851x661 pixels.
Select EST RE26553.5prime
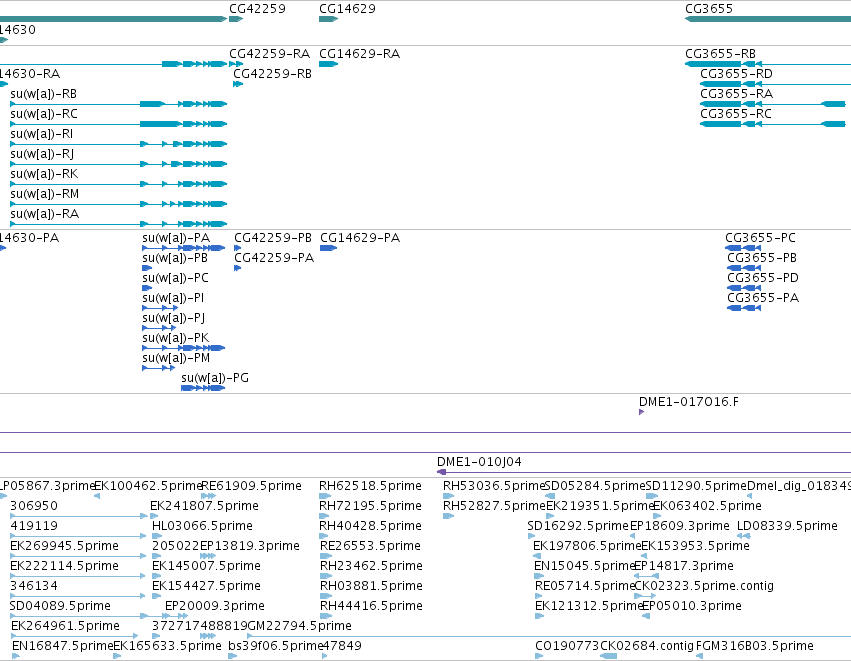coord(371,546)
